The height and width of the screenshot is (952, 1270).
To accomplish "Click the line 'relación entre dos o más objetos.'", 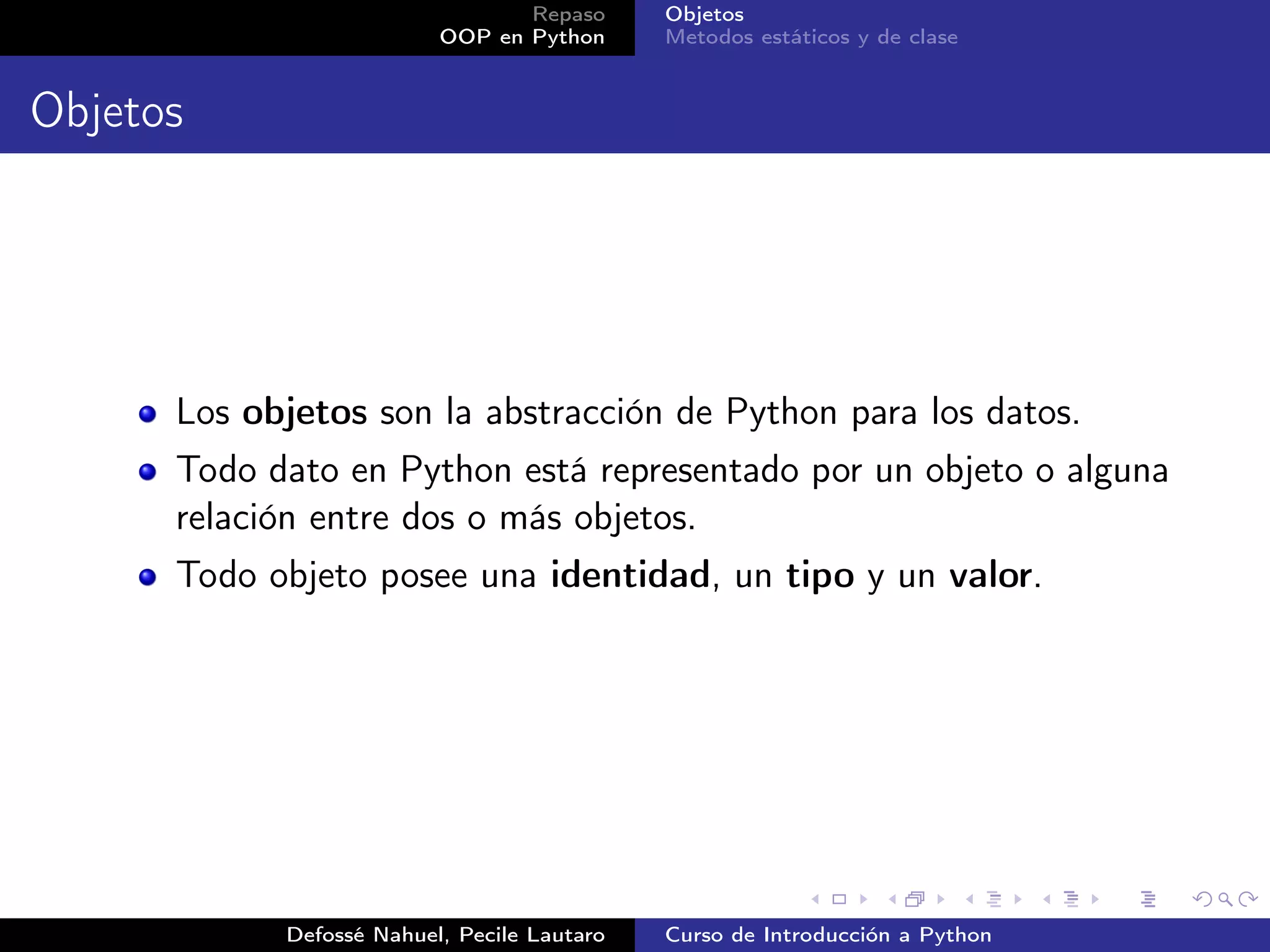I will [436, 518].
